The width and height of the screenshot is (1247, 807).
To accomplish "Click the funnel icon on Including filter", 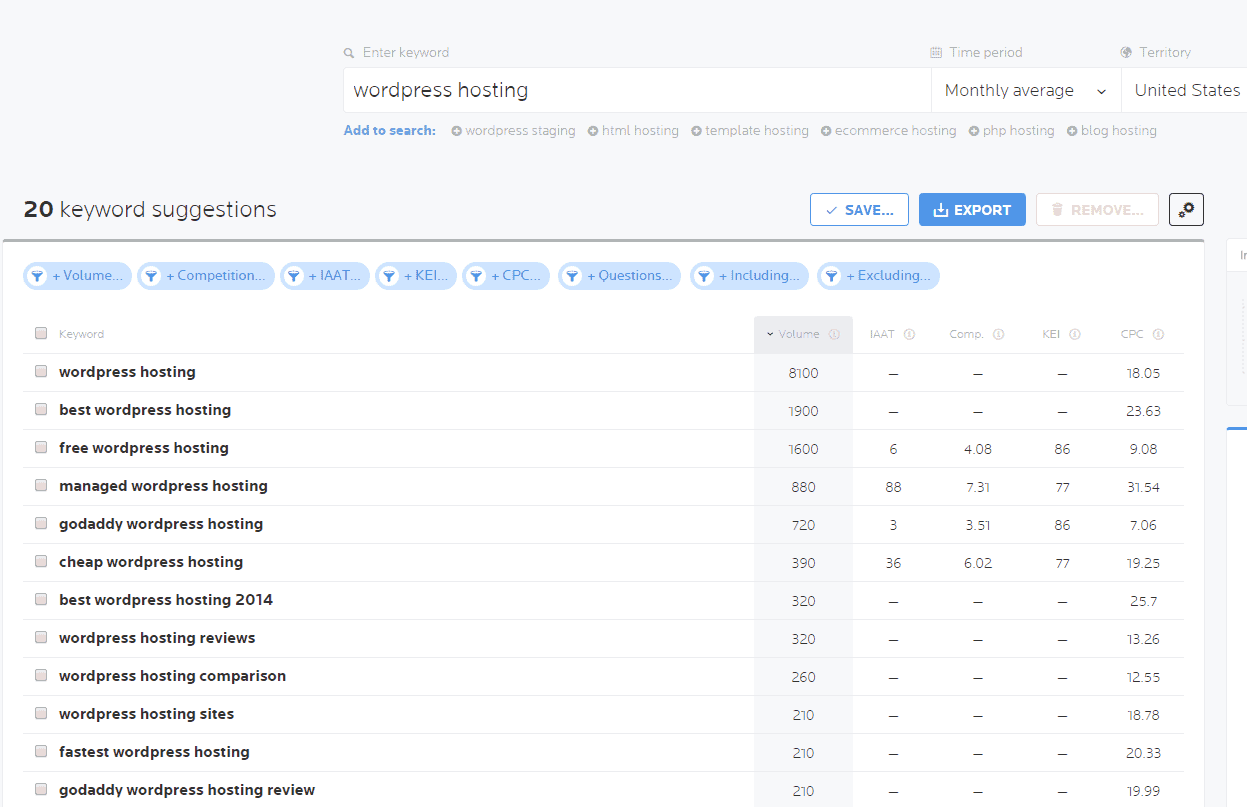I will coord(704,276).
